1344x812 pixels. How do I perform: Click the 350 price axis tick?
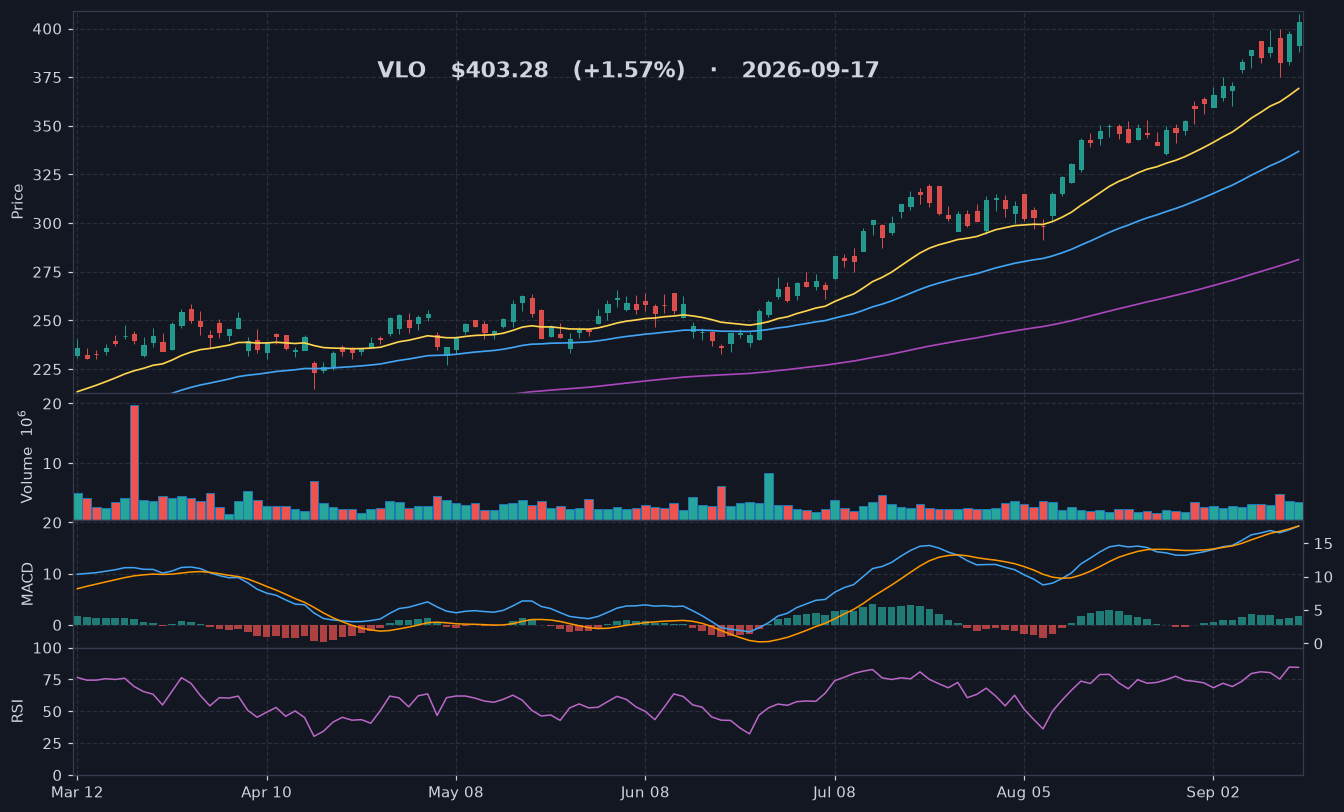[49, 126]
